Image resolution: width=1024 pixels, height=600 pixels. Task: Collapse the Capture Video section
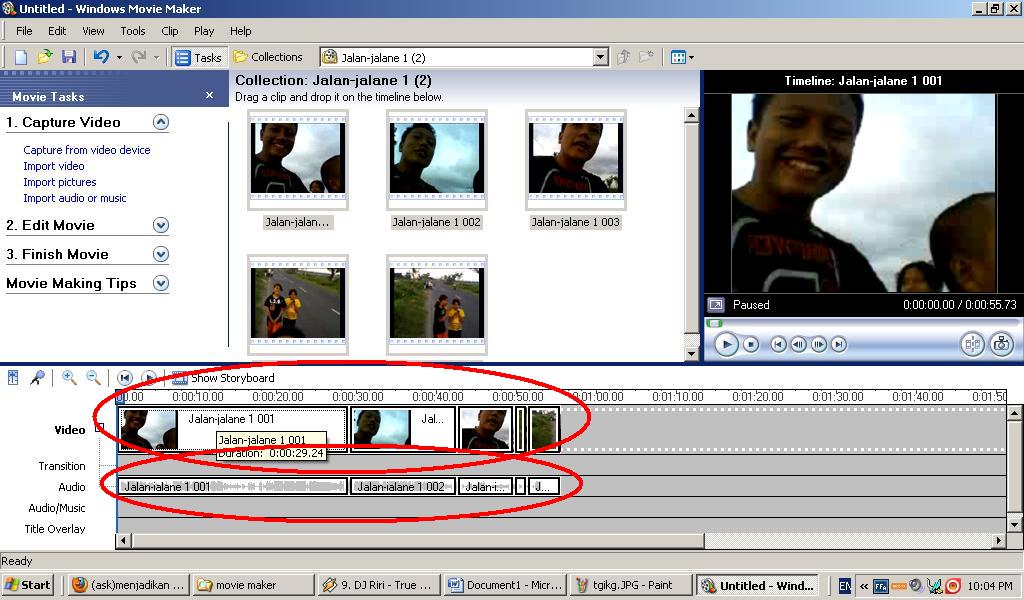[160, 122]
